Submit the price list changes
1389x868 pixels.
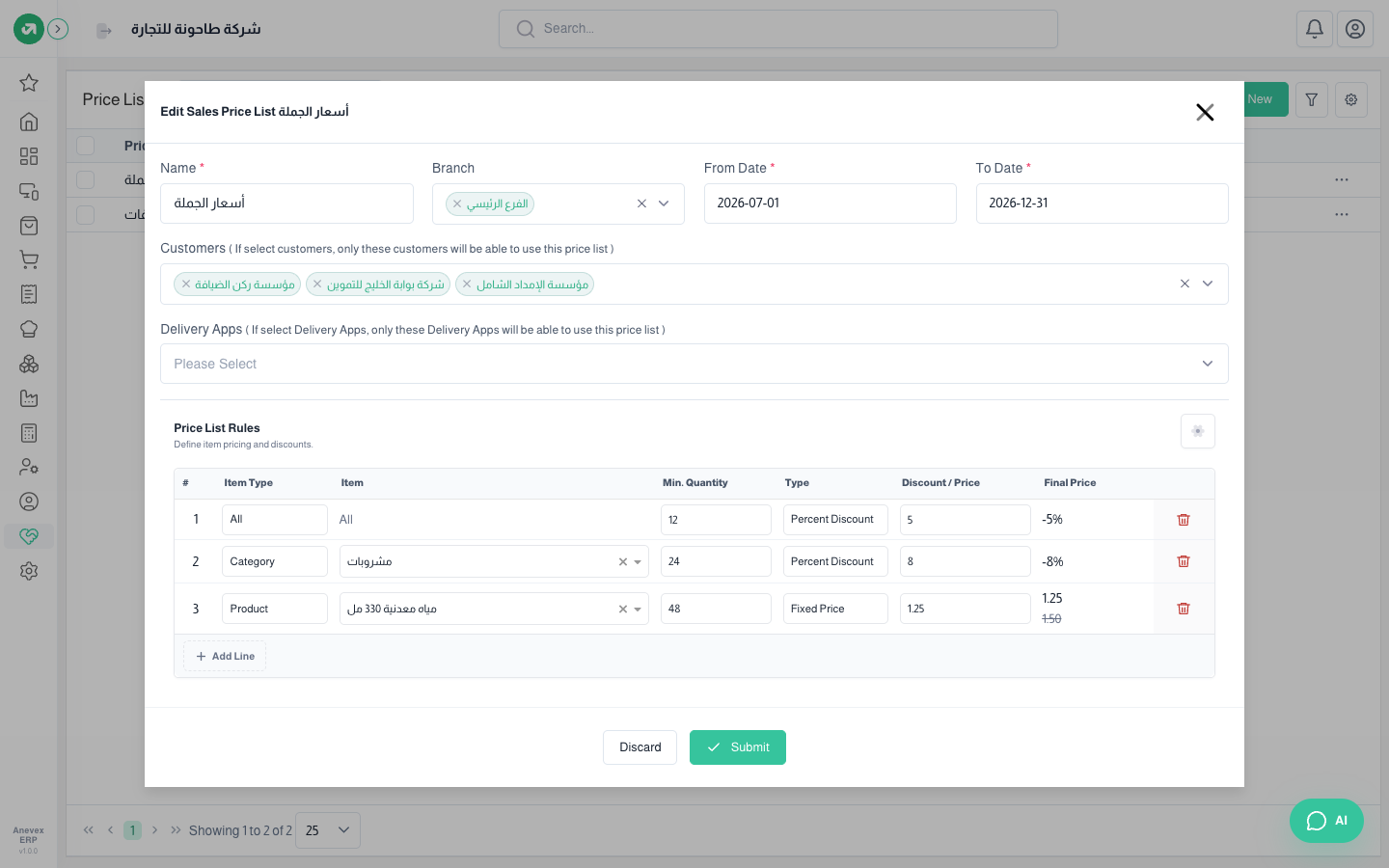point(738,747)
